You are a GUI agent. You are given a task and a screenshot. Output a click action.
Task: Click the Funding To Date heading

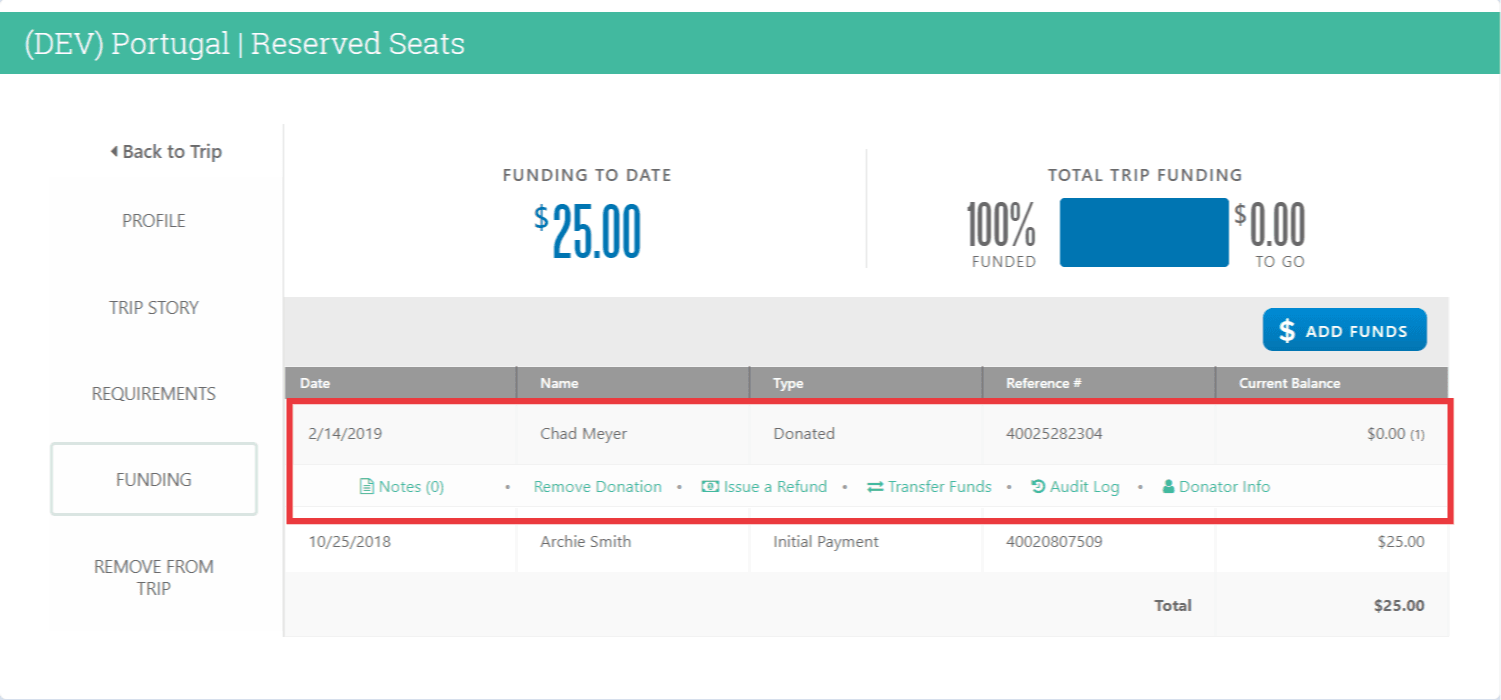[587, 175]
